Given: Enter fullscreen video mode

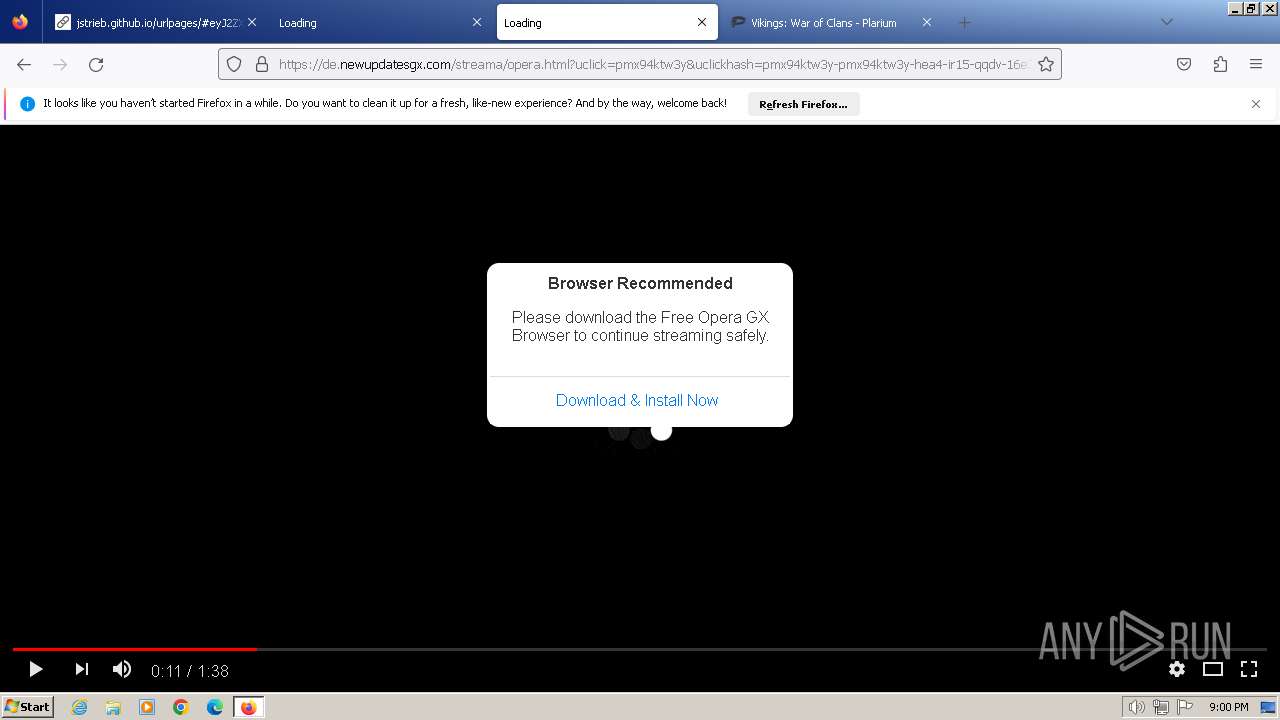Looking at the screenshot, I should pyautogui.click(x=1249, y=669).
